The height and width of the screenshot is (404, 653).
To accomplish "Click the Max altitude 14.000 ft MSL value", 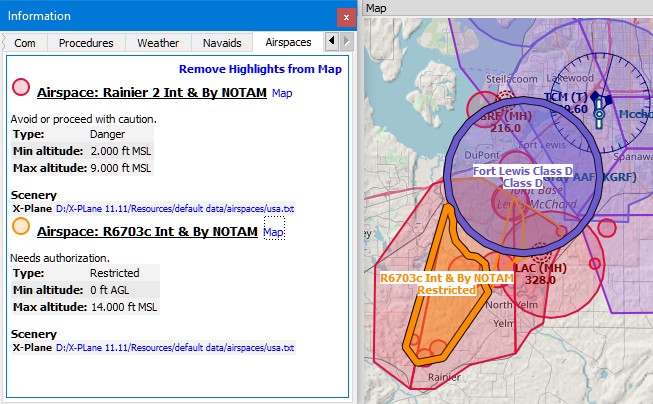I will coord(124,307).
